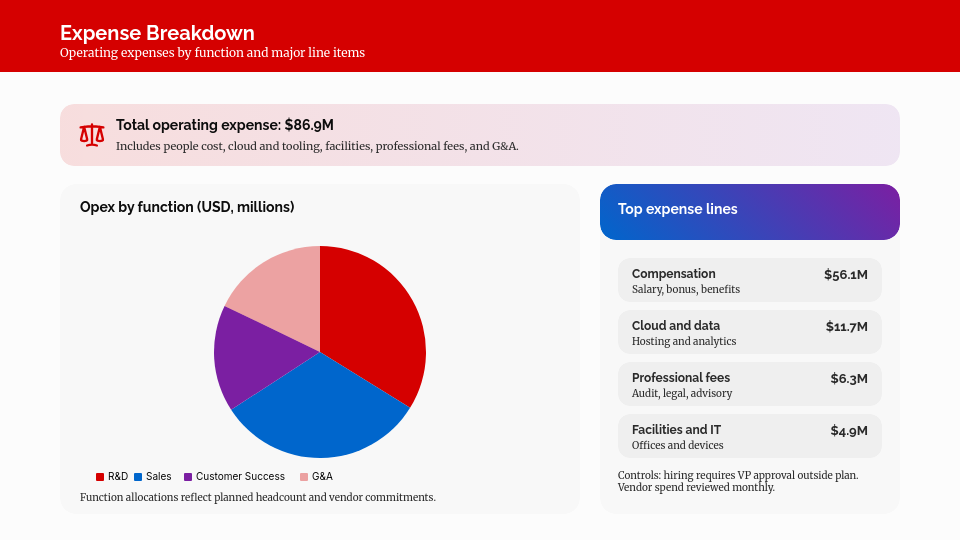Select the red R&D pie slice

[x=375, y=320]
